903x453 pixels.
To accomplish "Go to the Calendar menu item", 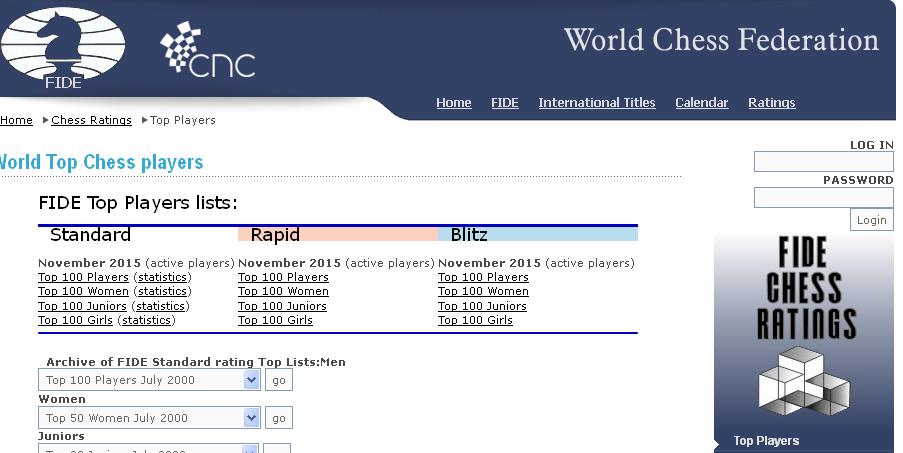I will point(701,103).
